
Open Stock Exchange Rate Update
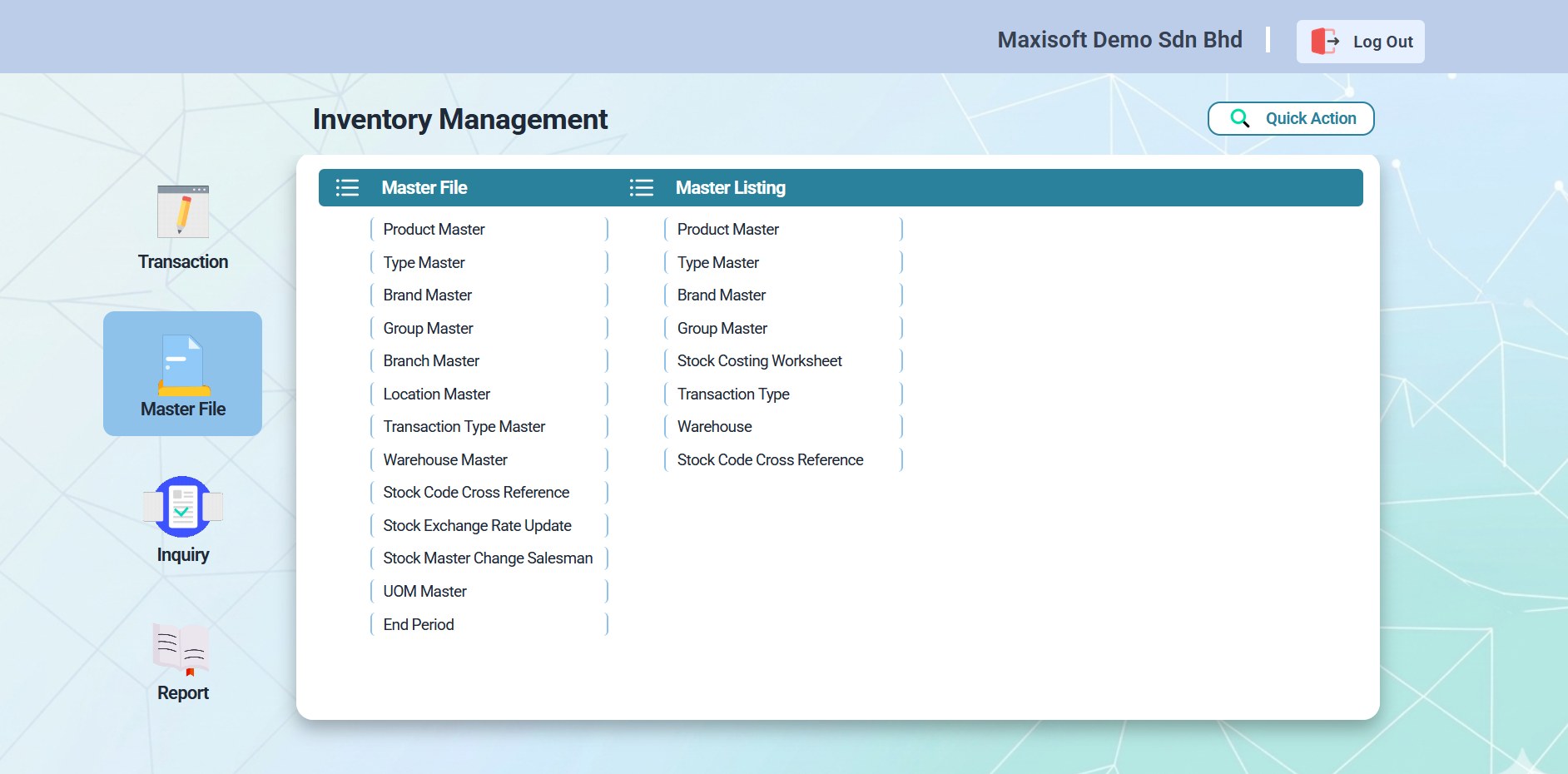489,525
